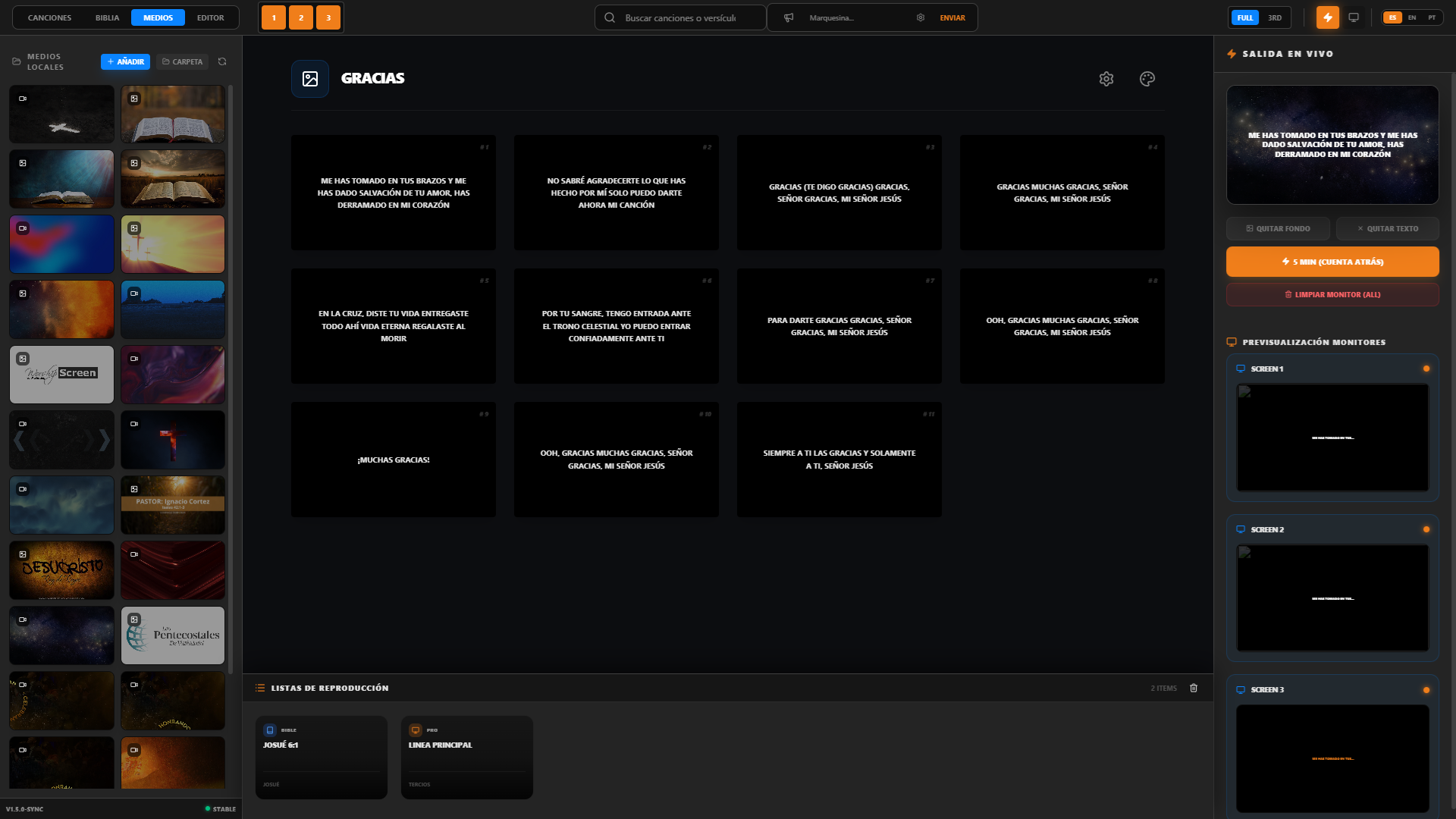Click the monitor display icon next to lightning
1456x819 pixels.
click(1354, 17)
